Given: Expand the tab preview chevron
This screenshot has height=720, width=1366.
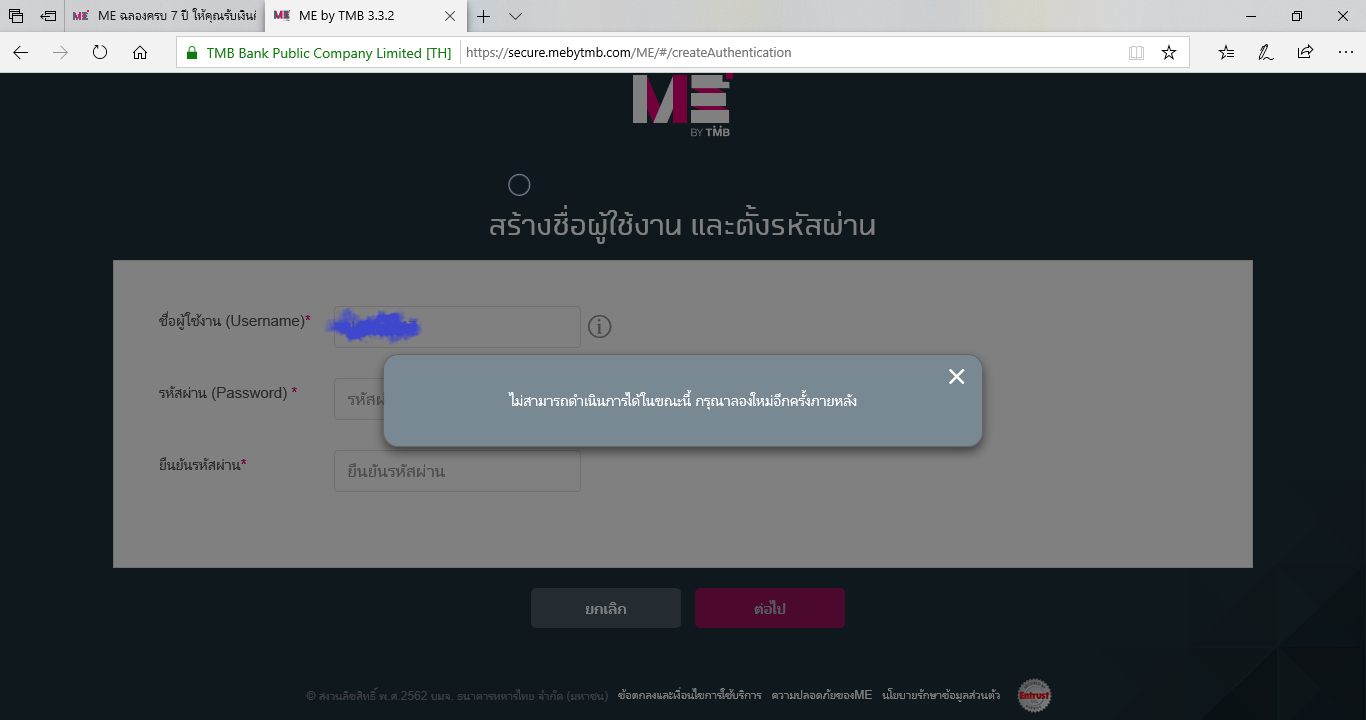Looking at the screenshot, I should pos(515,16).
